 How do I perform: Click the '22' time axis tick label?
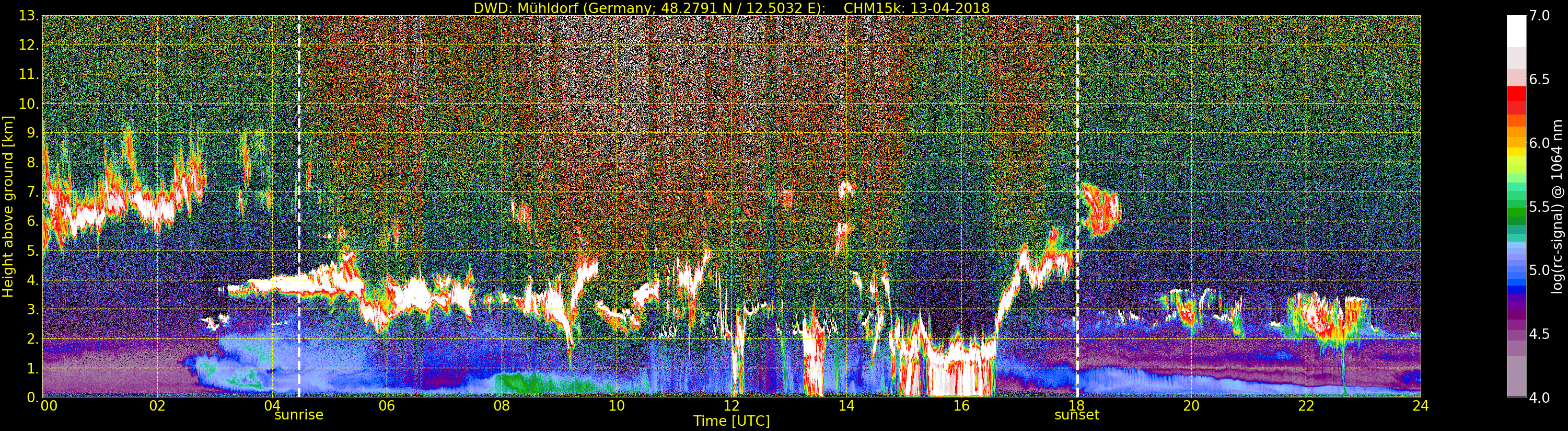(x=1306, y=406)
